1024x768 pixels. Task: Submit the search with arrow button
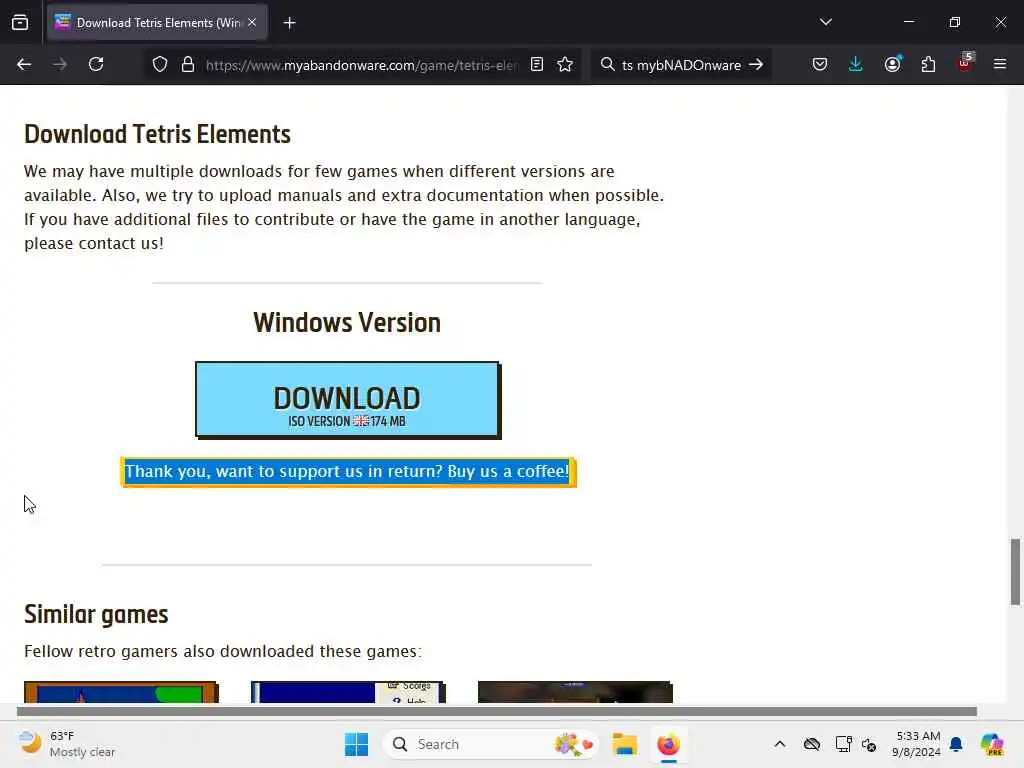coord(756,65)
